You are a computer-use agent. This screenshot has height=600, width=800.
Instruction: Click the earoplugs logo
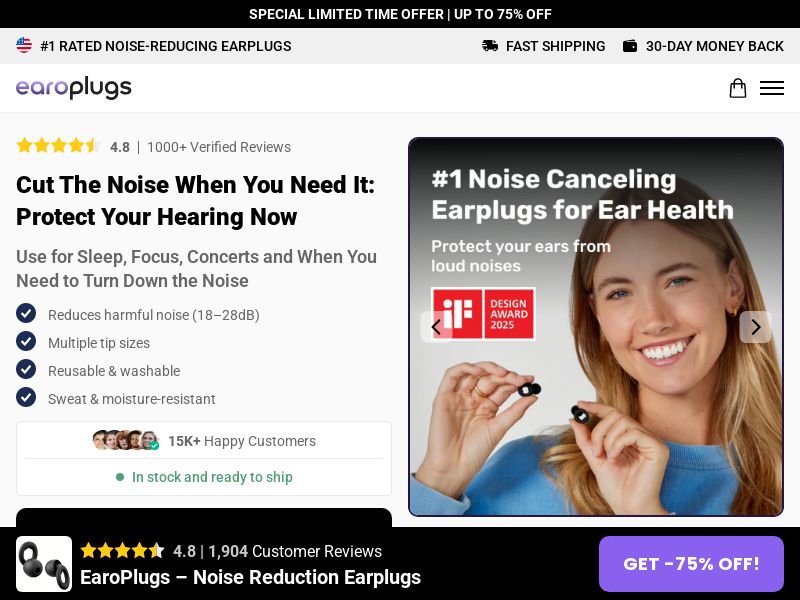pyautogui.click(x=73, y=88)
